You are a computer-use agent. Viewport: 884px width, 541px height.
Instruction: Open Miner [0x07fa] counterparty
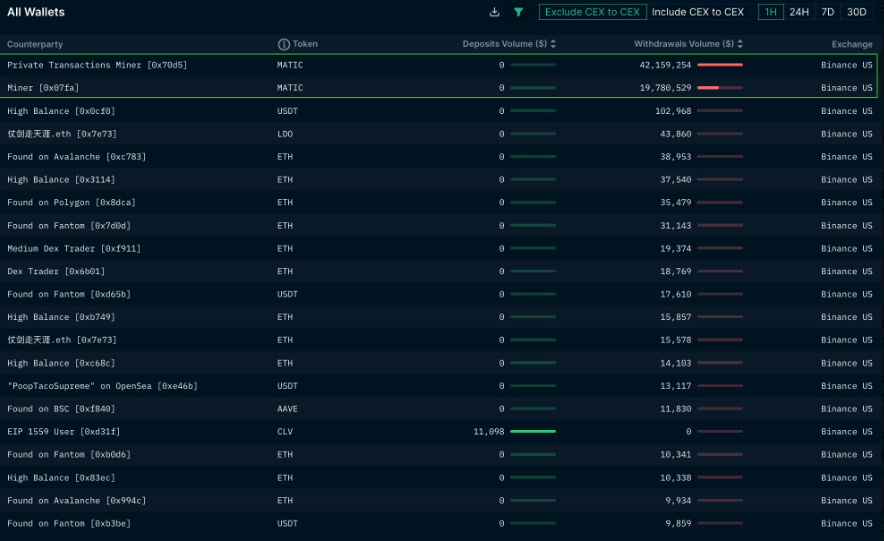tap(43, 88)
